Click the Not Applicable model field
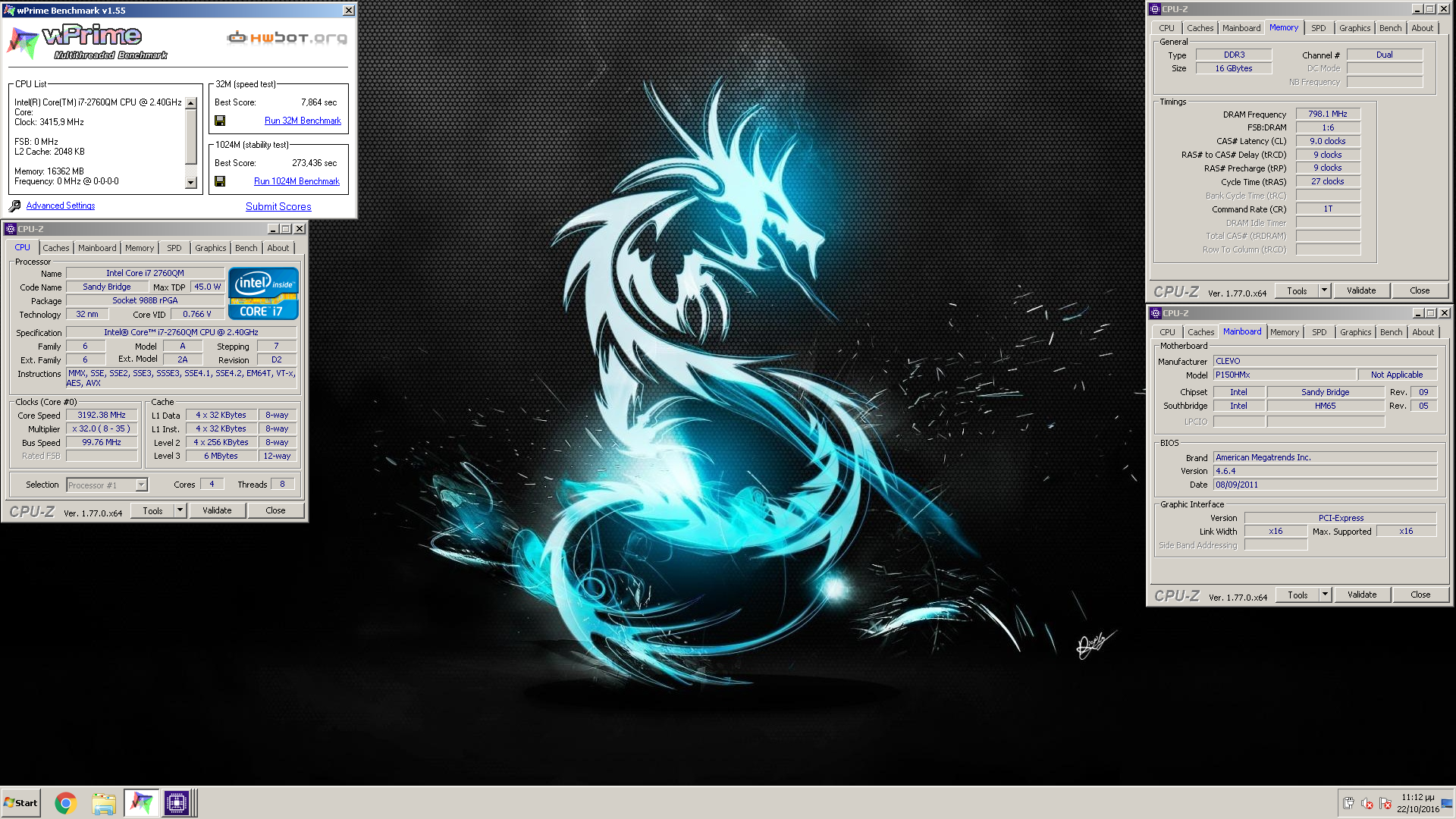 tap(1397, 375)
